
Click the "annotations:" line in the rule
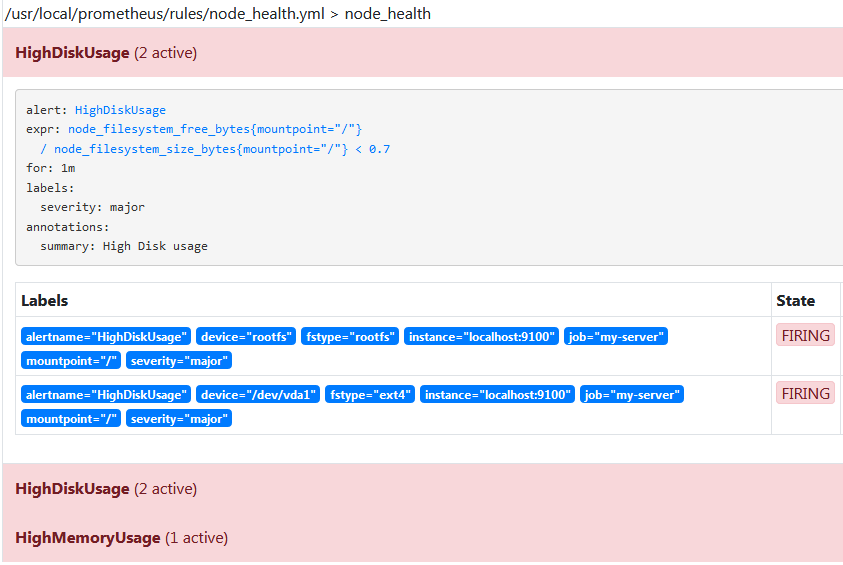point(68,227)
